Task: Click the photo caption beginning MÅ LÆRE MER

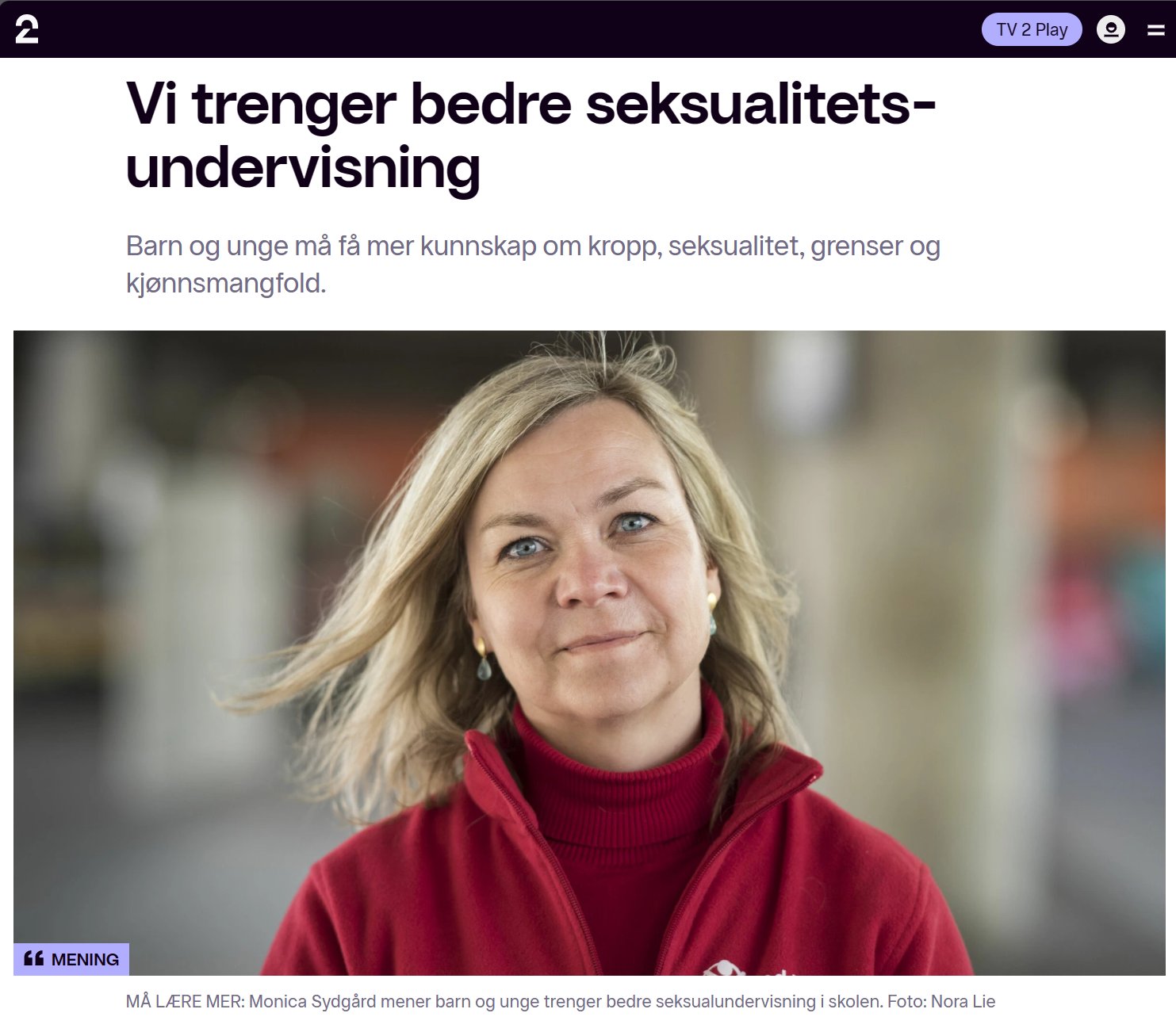Action: click(x=560, y=1001)
